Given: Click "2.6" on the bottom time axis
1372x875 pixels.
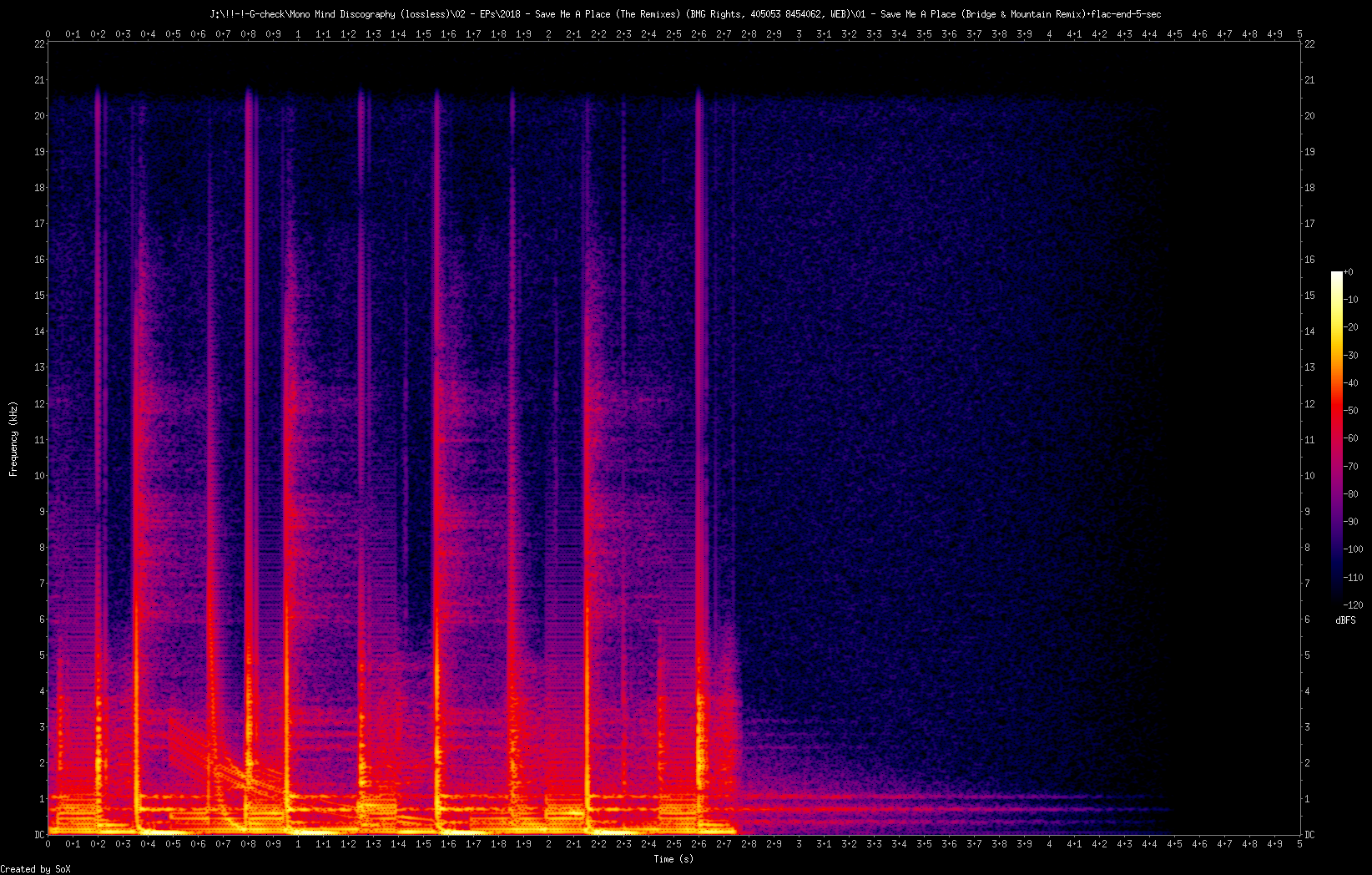Looking at the screenshot, I should pyautogui.click(x=699, y=844).
